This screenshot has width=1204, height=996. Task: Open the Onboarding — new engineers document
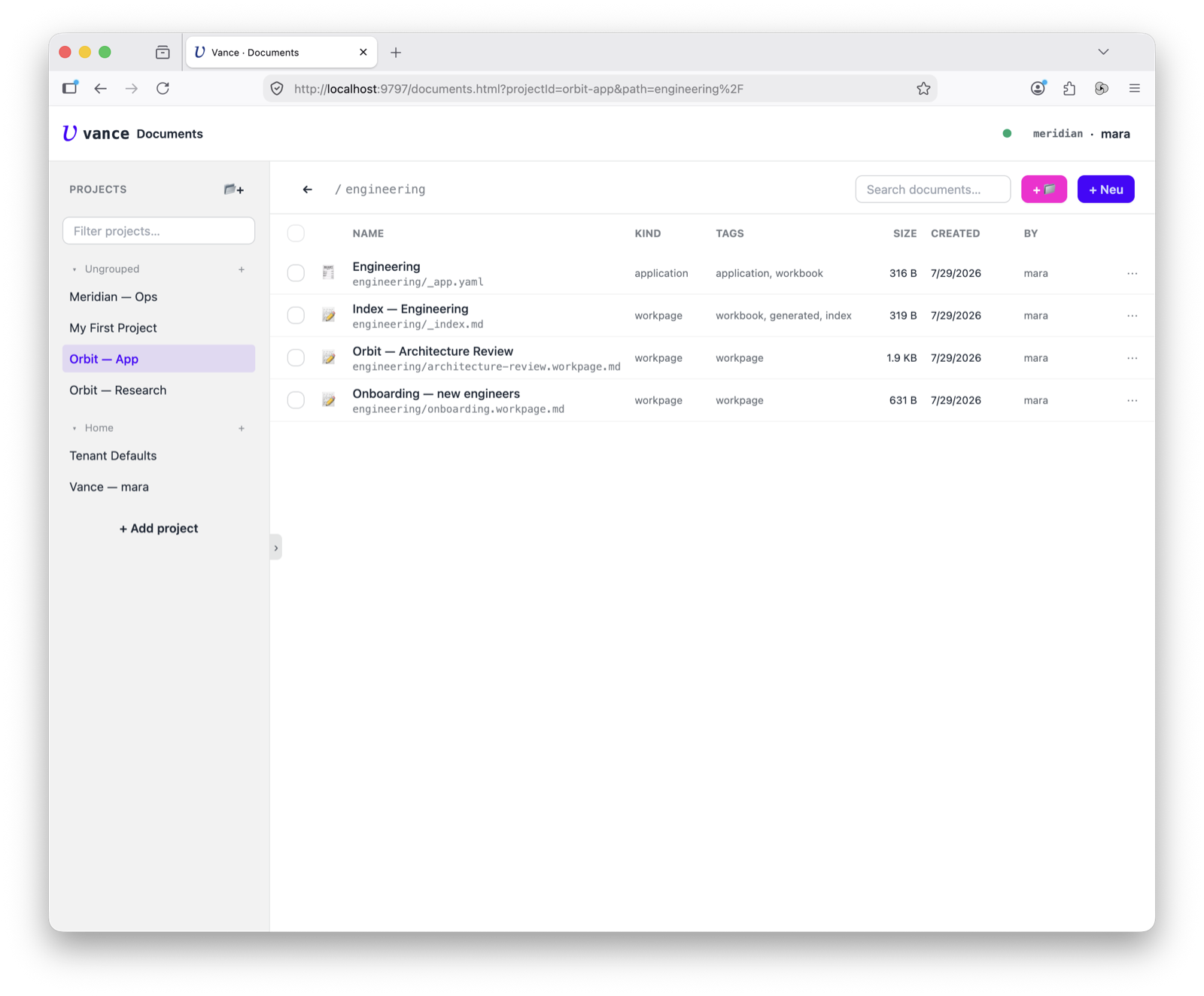pos(436,393)
